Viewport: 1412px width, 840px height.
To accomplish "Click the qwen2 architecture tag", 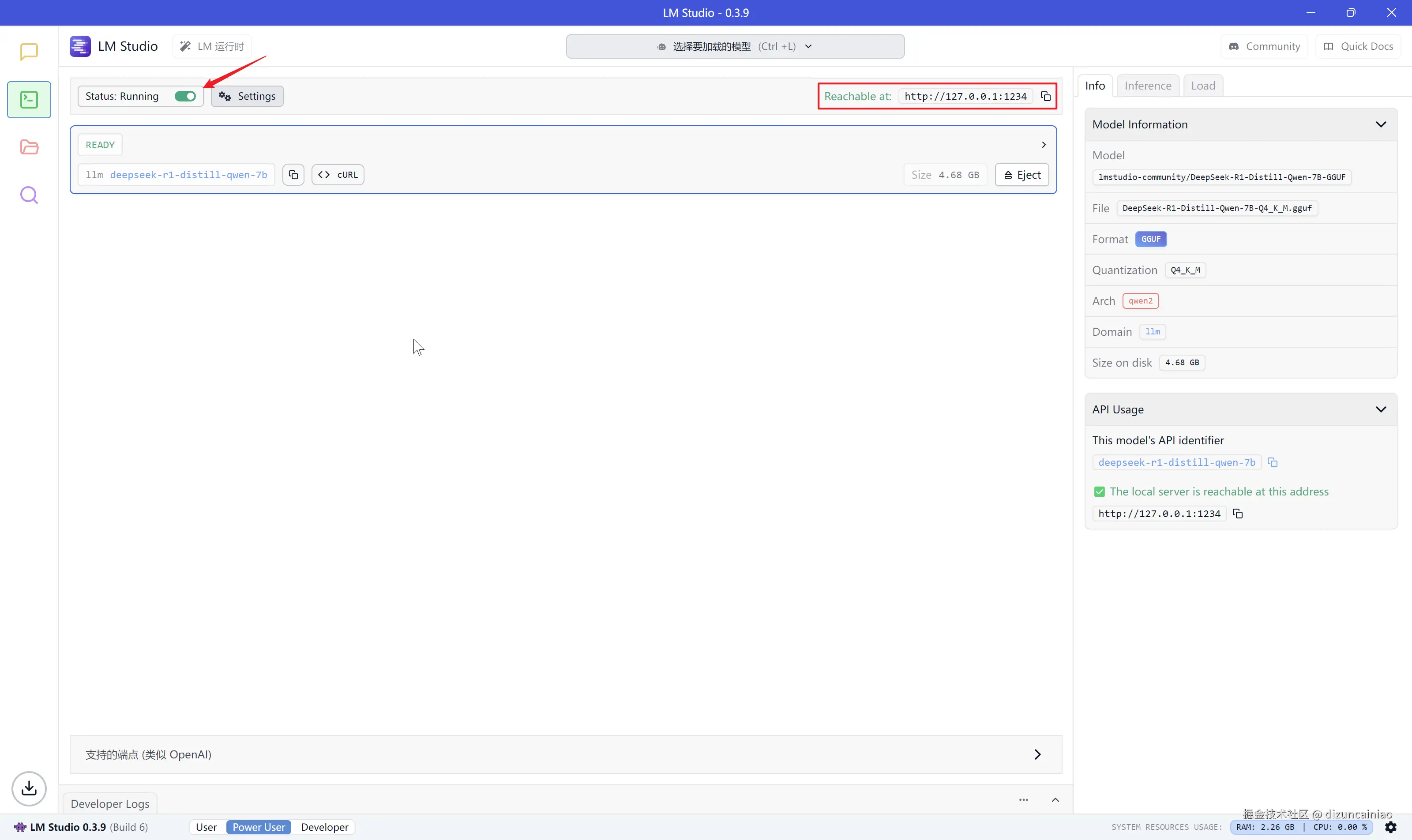I will (1140, 300).
